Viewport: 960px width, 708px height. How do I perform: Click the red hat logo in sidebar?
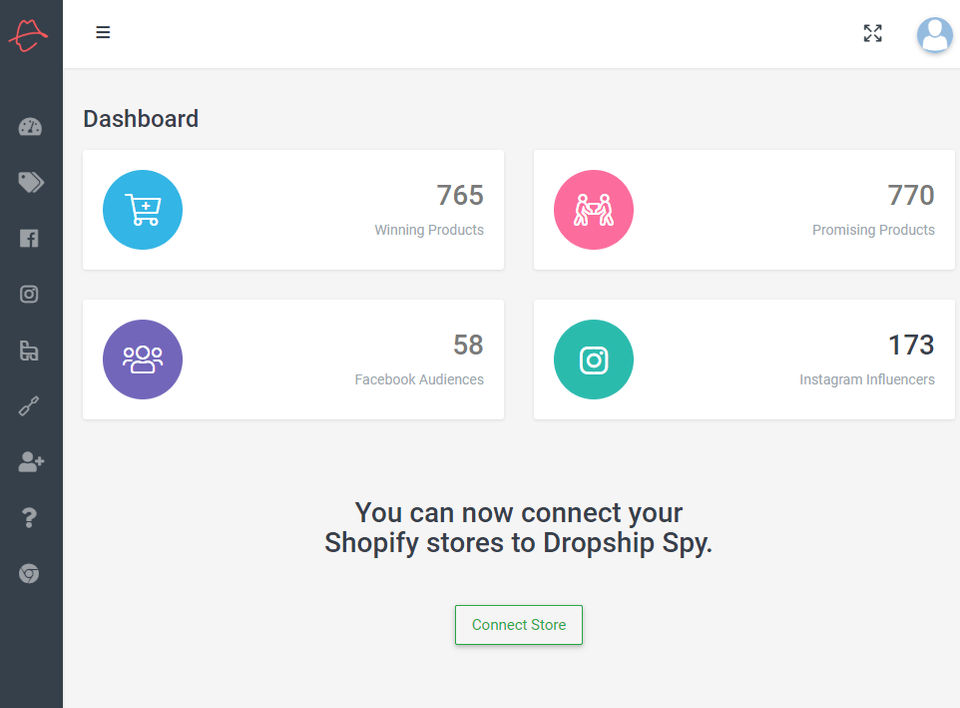(29, 35)
